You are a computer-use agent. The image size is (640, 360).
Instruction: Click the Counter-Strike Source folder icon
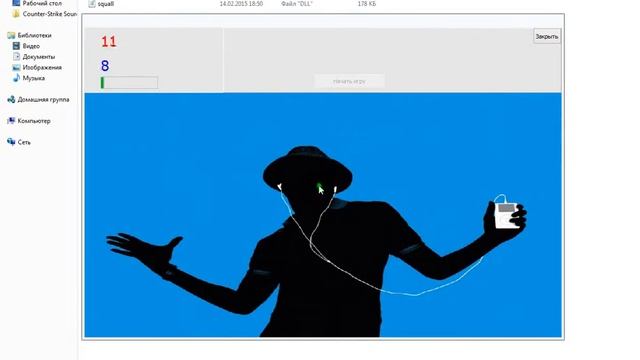click(16, 14)
